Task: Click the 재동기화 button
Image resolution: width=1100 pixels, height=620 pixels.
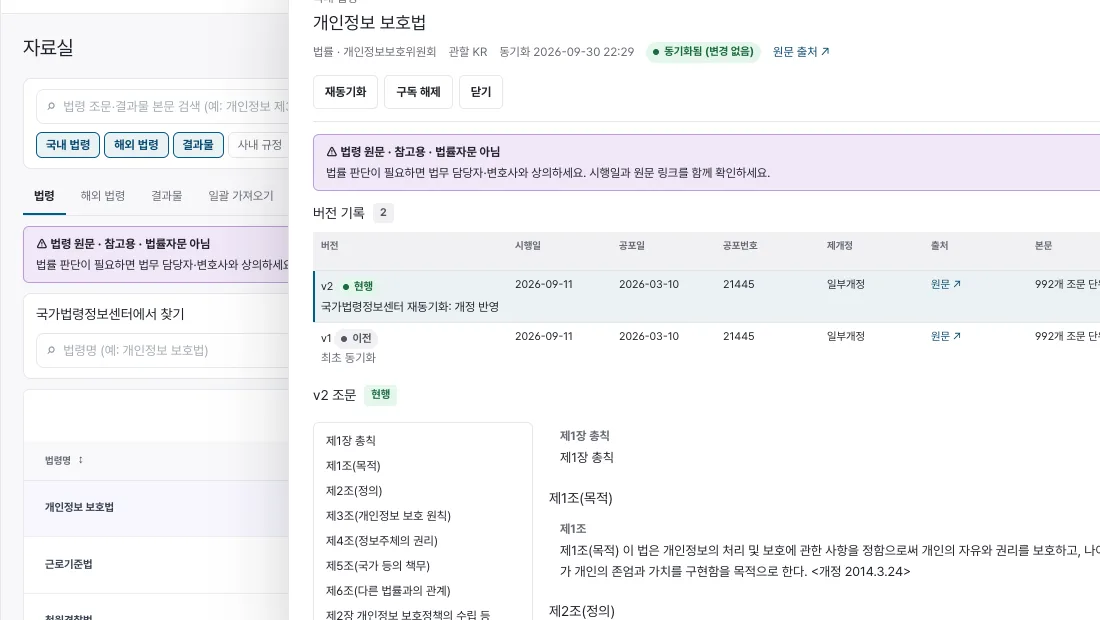Action: (x=345, y=92)
